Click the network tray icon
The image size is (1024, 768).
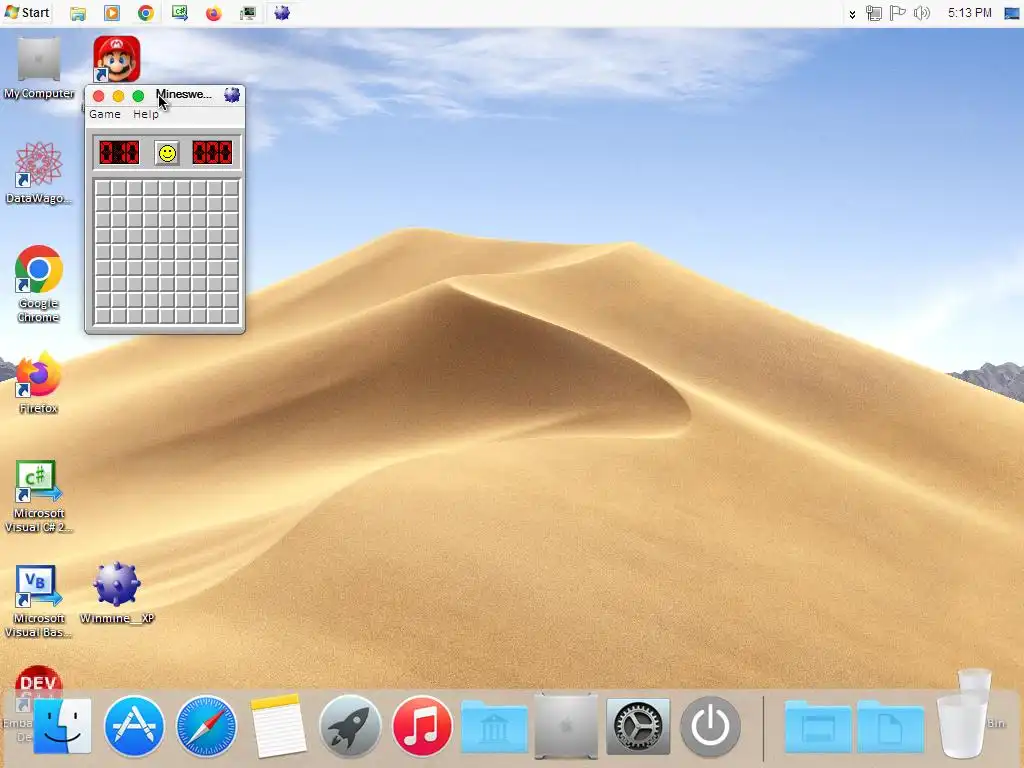874,13
